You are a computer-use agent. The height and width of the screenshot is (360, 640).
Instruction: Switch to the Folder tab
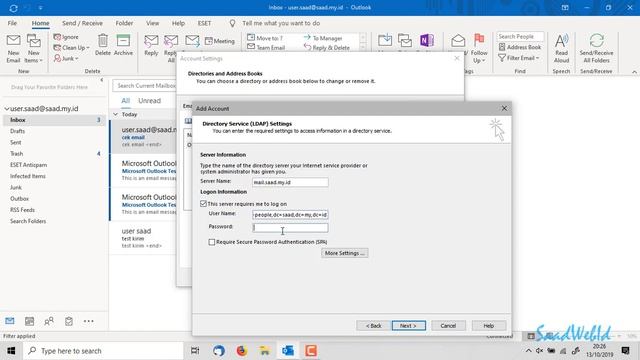(124, 23)
